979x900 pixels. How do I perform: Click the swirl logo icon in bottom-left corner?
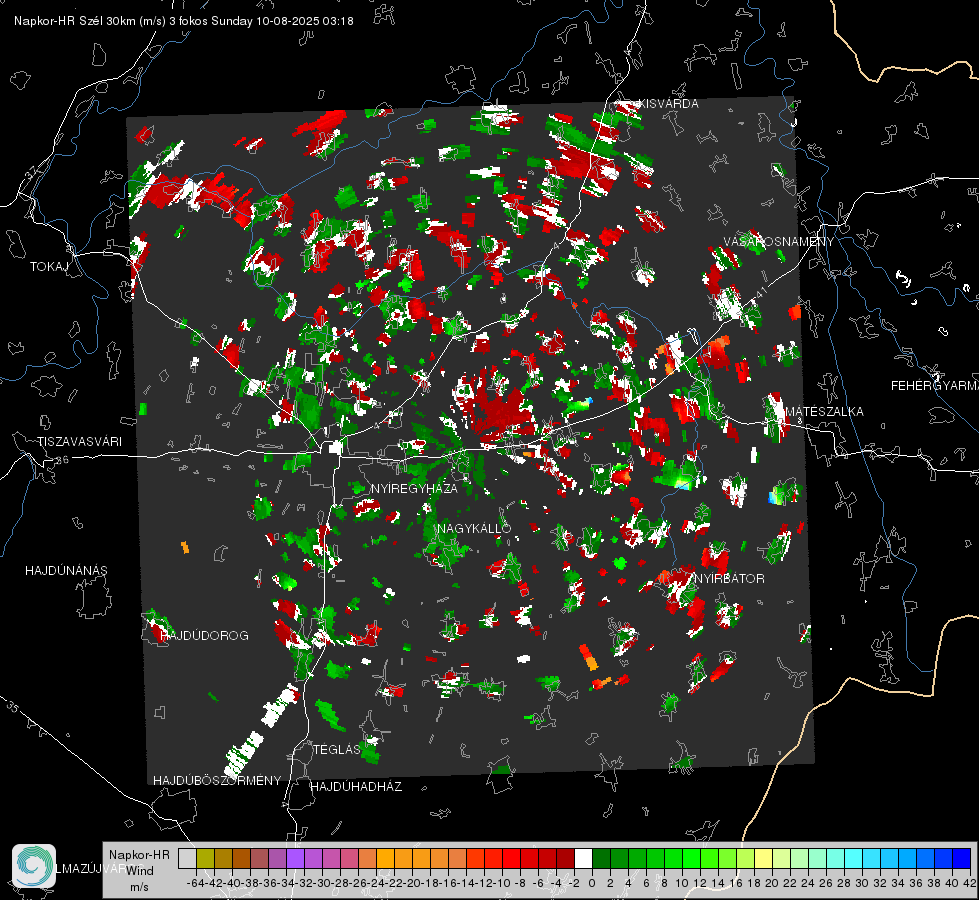pos(34,866)
